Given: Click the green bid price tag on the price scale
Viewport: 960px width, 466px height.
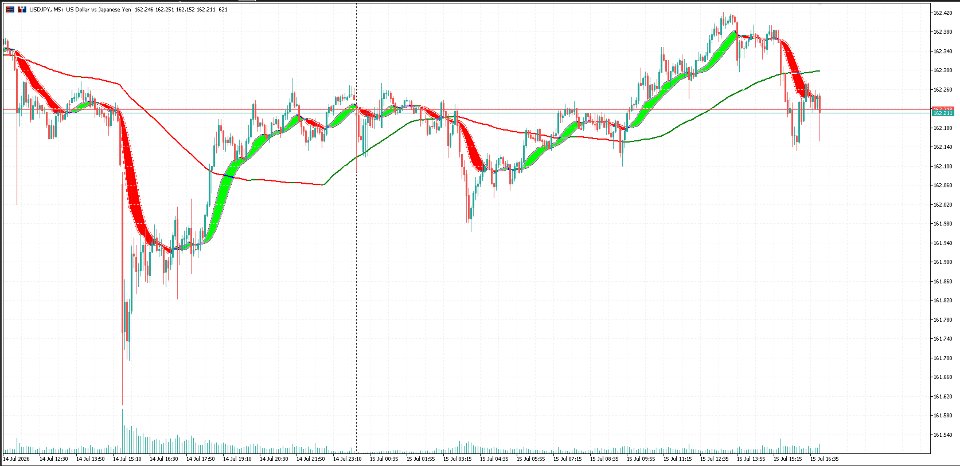Looking at the screenshot, I should [942, 113].
